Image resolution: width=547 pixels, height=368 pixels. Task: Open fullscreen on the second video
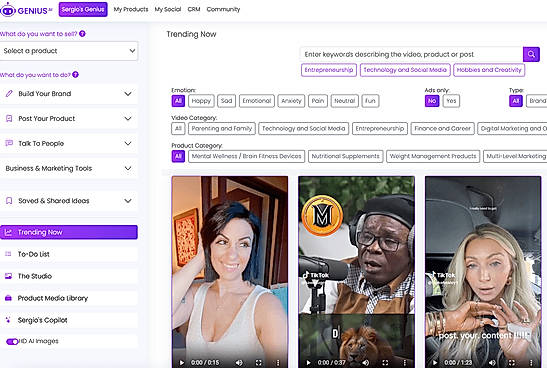(385, 362)
